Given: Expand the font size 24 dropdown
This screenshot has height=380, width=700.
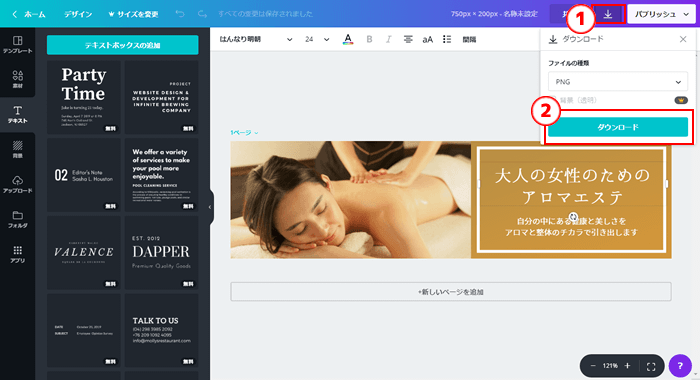Looking at the screenshot, I should pyautogui.click(x=317, y=39).
